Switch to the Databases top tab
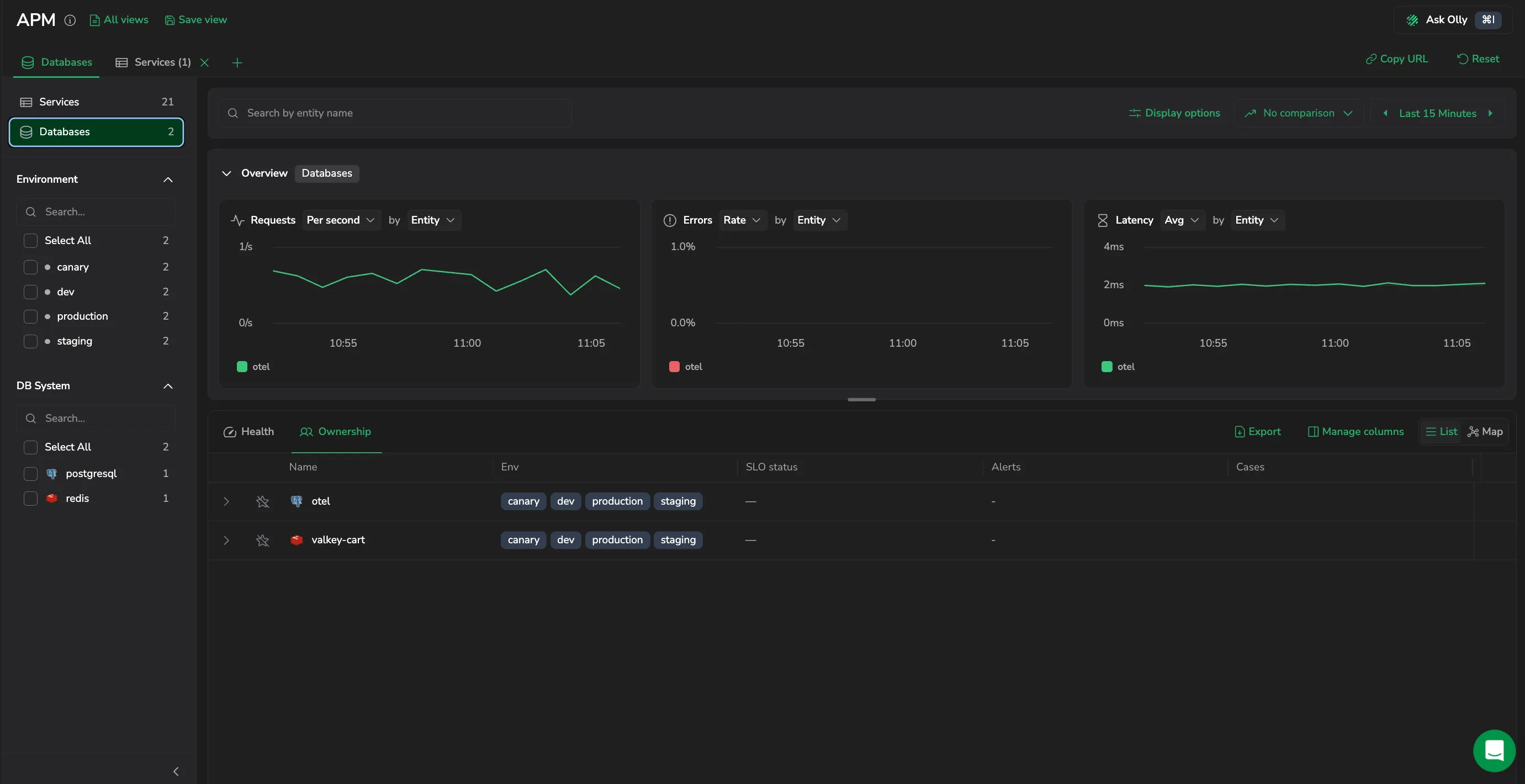 (x=57, y=62)
